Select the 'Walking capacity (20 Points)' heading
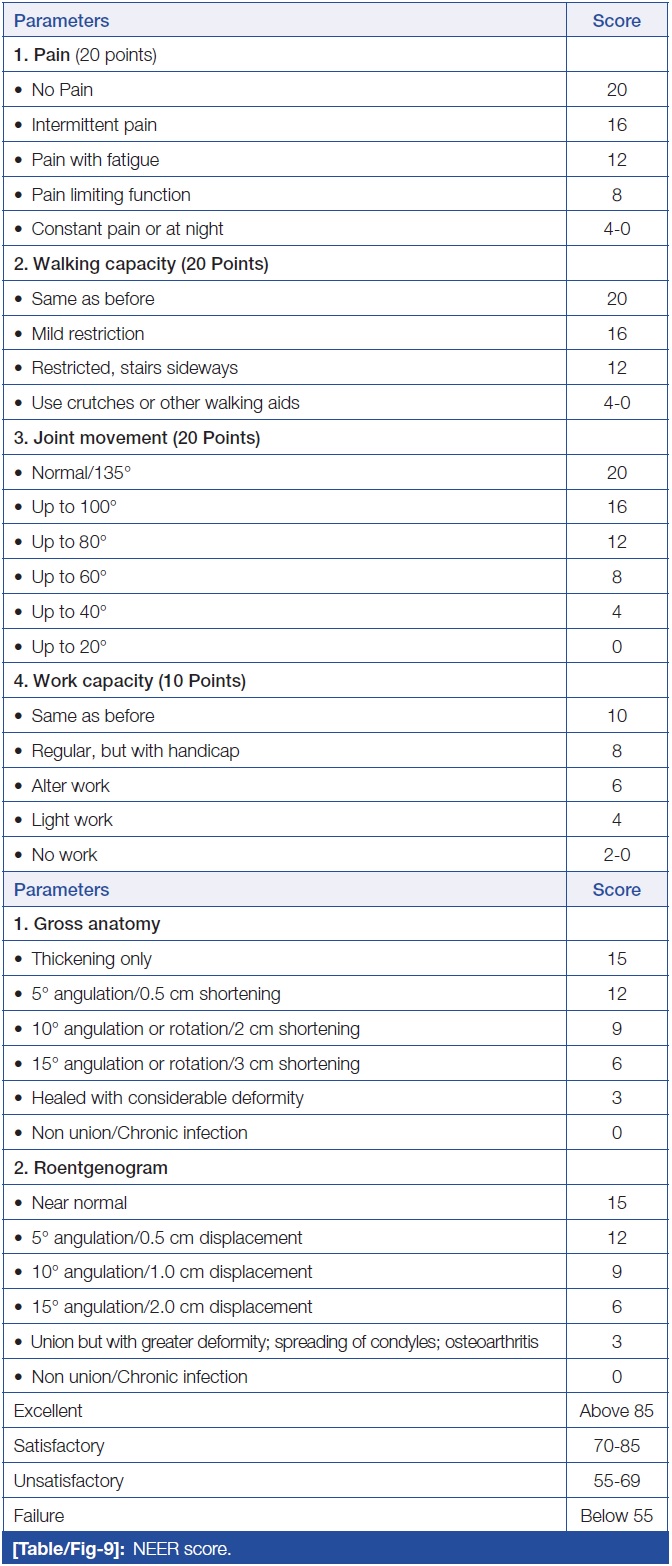 141,264
